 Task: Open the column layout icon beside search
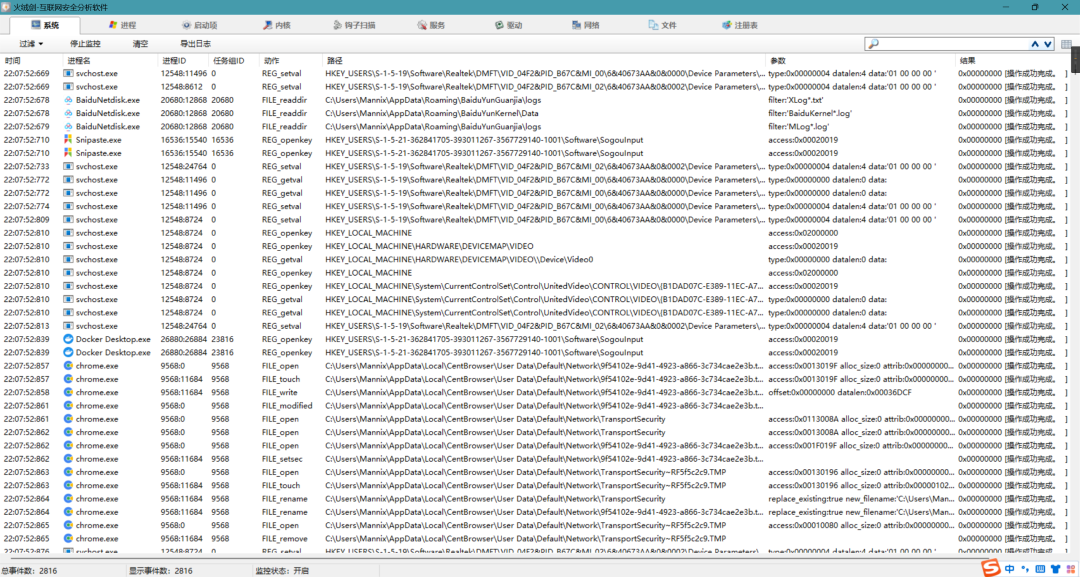tap(1066, 44)
